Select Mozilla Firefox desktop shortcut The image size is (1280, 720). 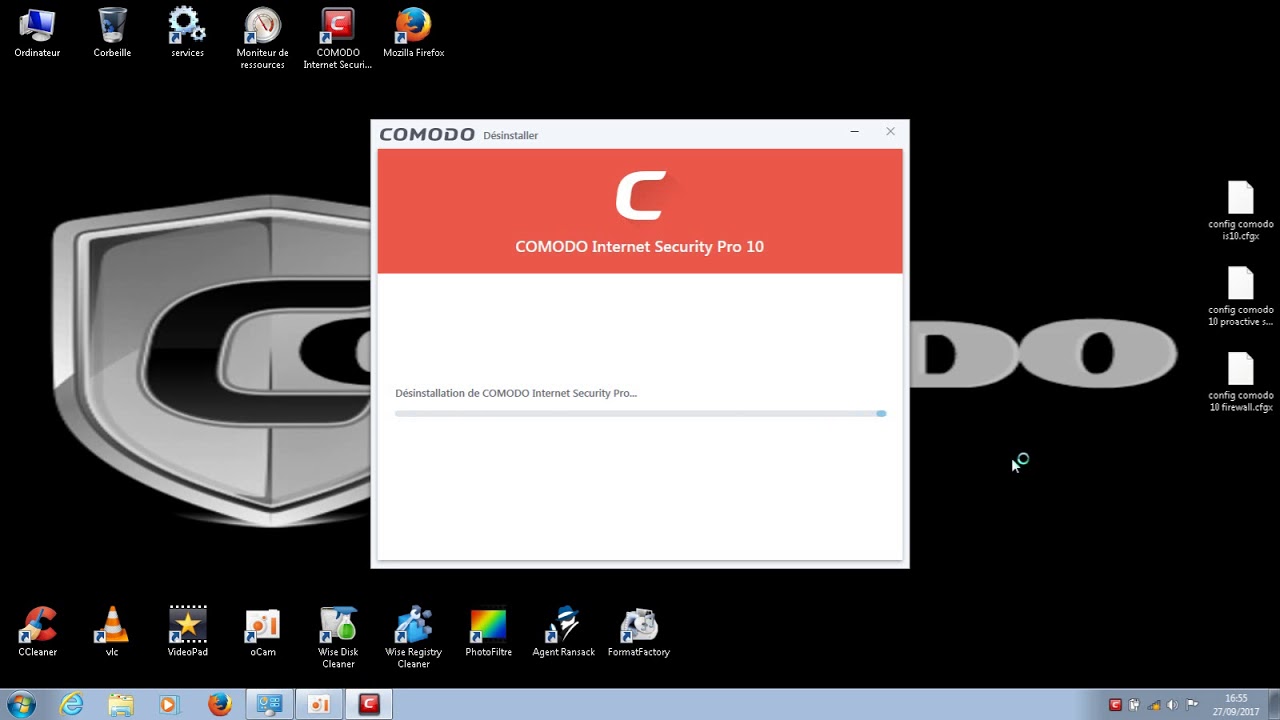(413, 33)
